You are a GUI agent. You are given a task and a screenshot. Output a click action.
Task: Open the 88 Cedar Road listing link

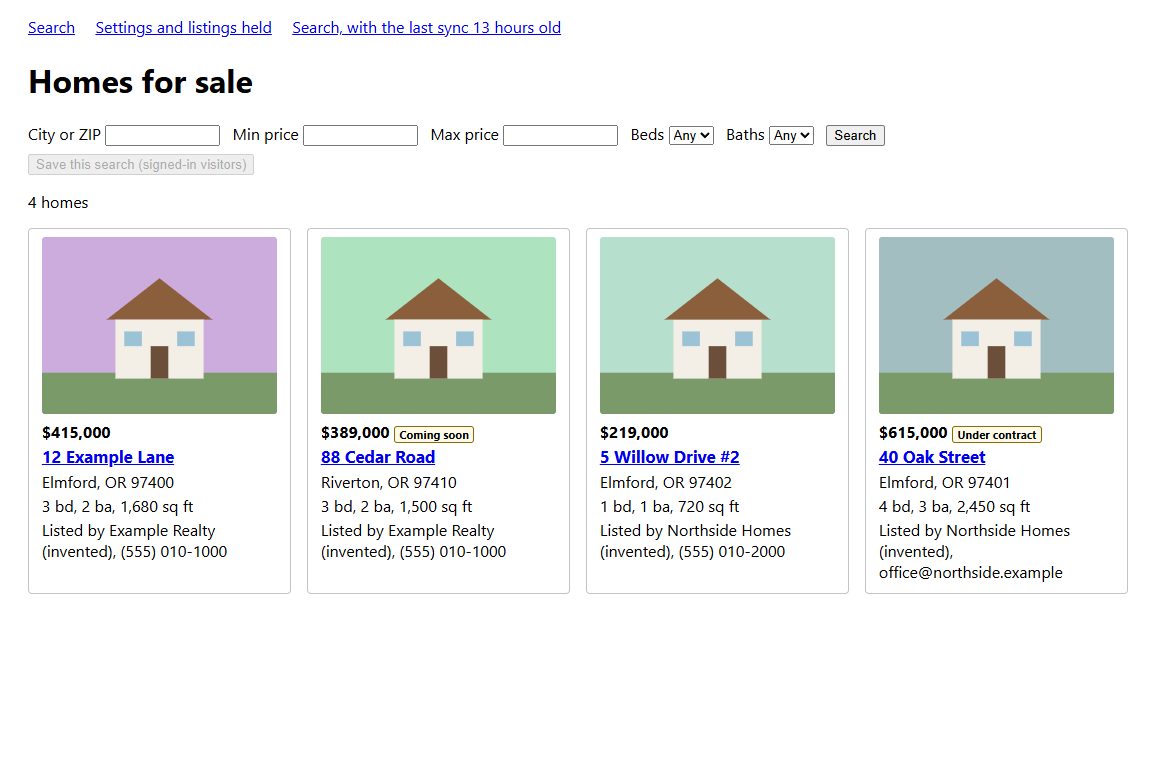(378, 457)
